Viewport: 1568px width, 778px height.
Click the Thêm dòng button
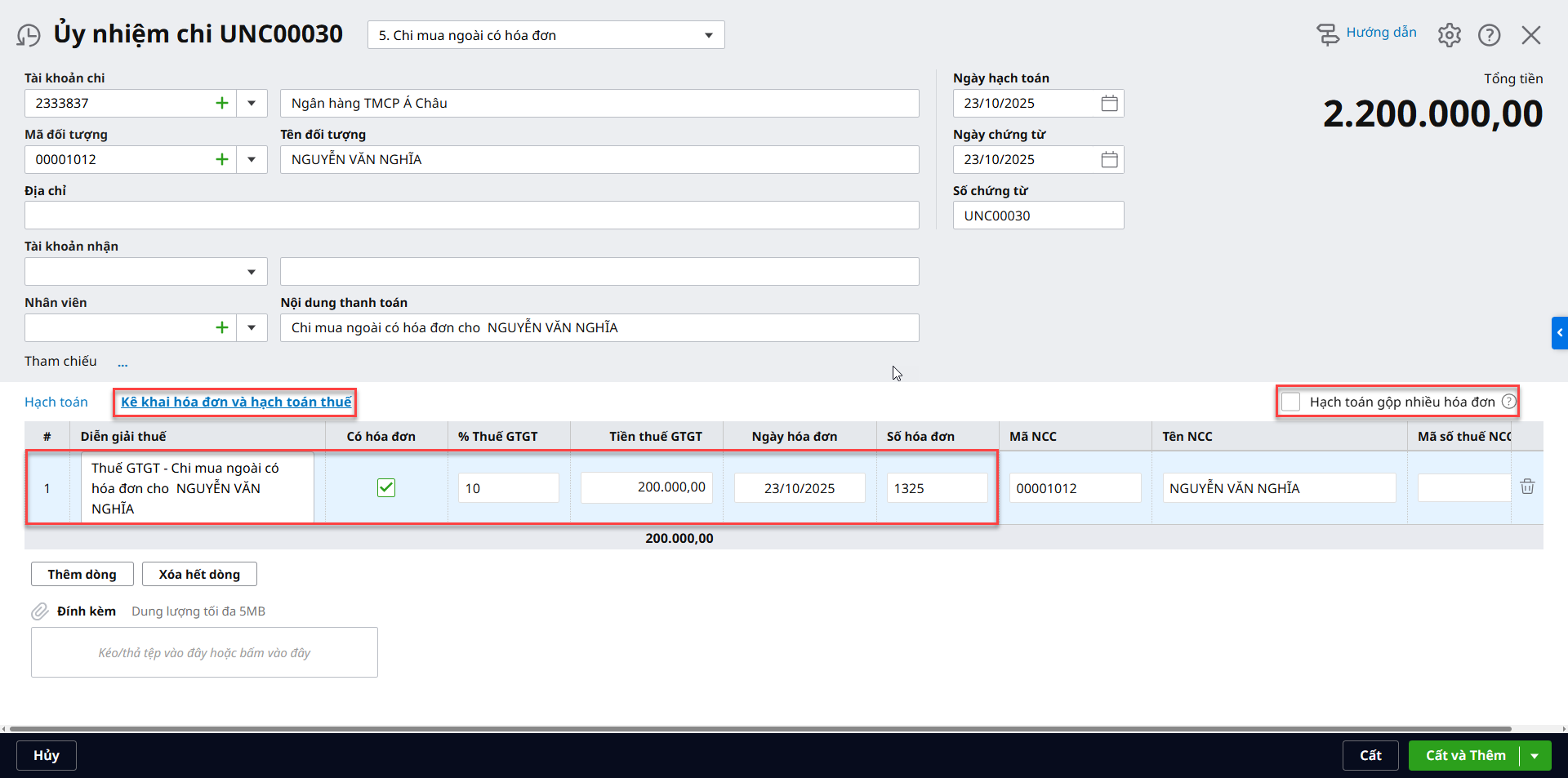82,574
